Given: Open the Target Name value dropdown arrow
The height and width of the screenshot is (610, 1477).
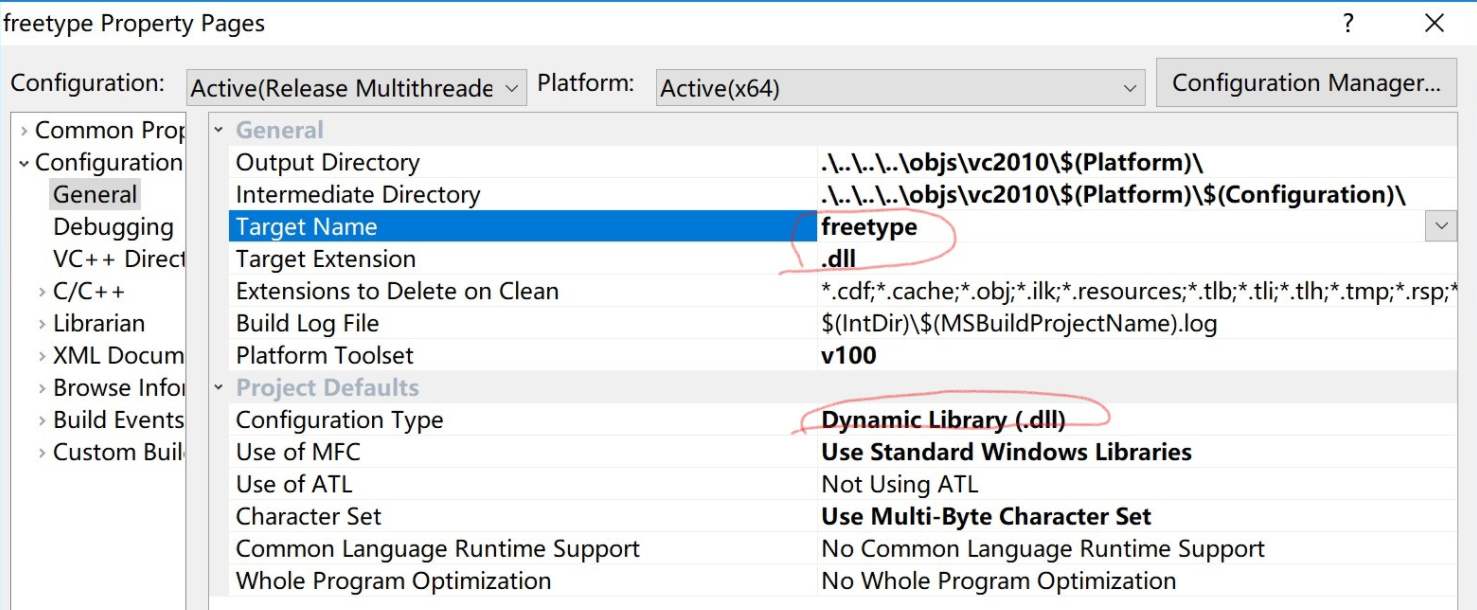Looking at the screenshot, I should (1441, 227).
